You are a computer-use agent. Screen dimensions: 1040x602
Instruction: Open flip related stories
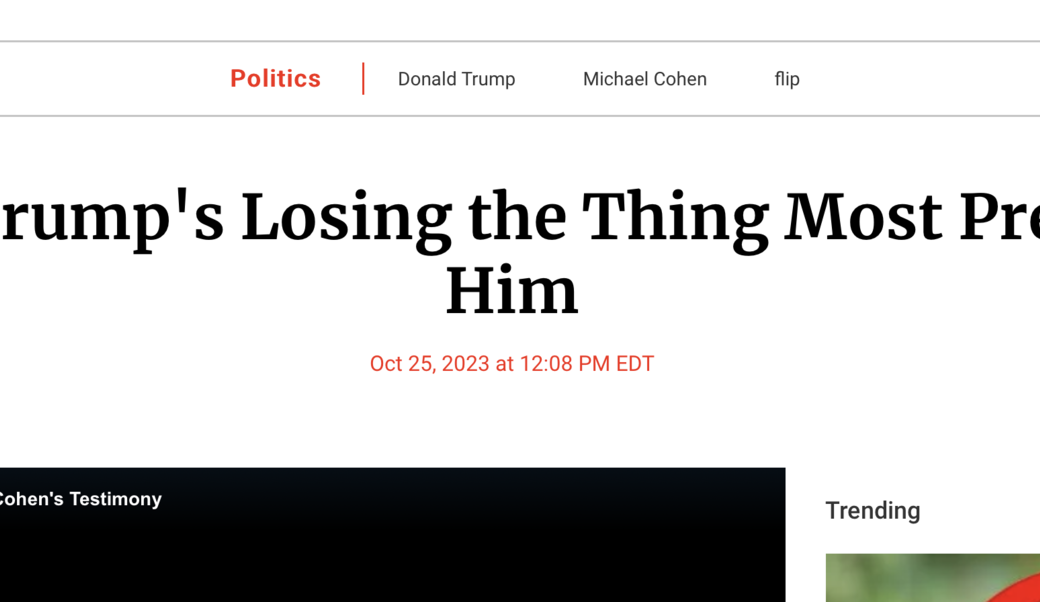click(786, 79)
